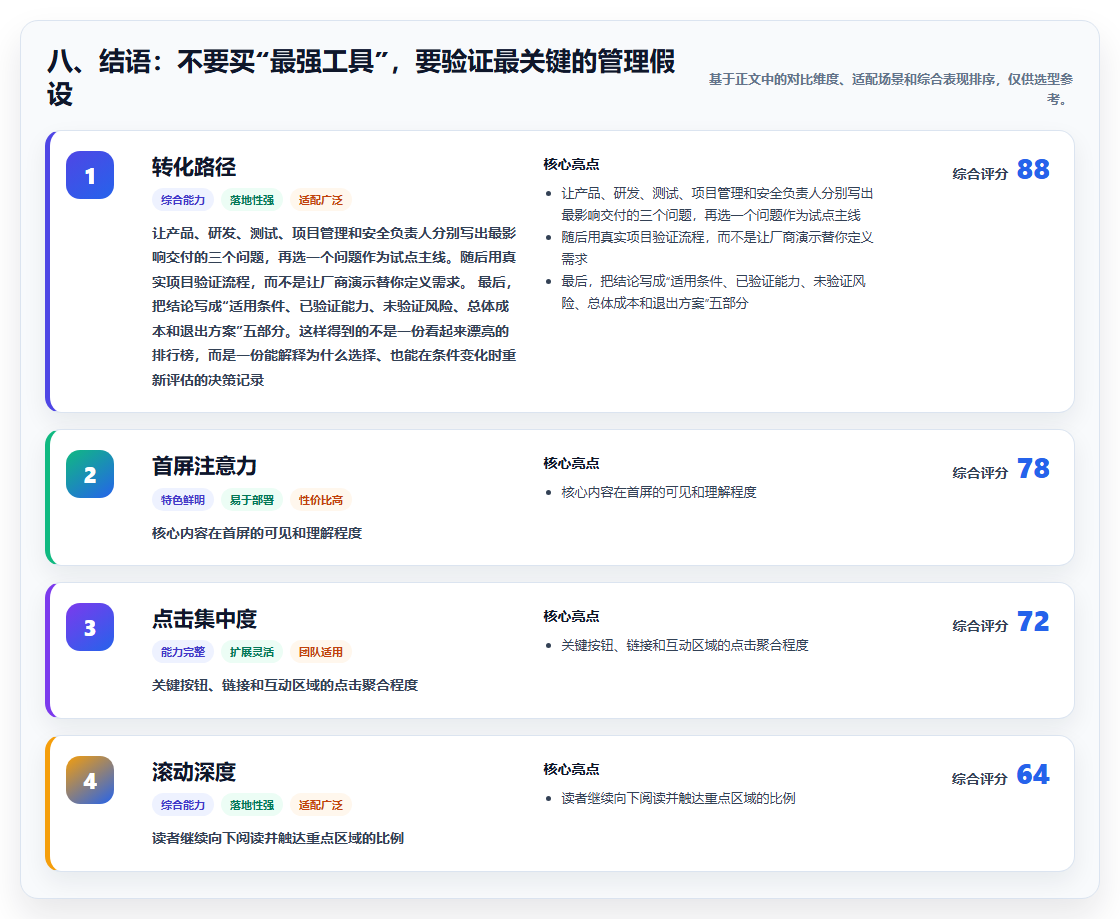Click the score 88 value
This screenshot has width=1120, height=919.
1033,169
